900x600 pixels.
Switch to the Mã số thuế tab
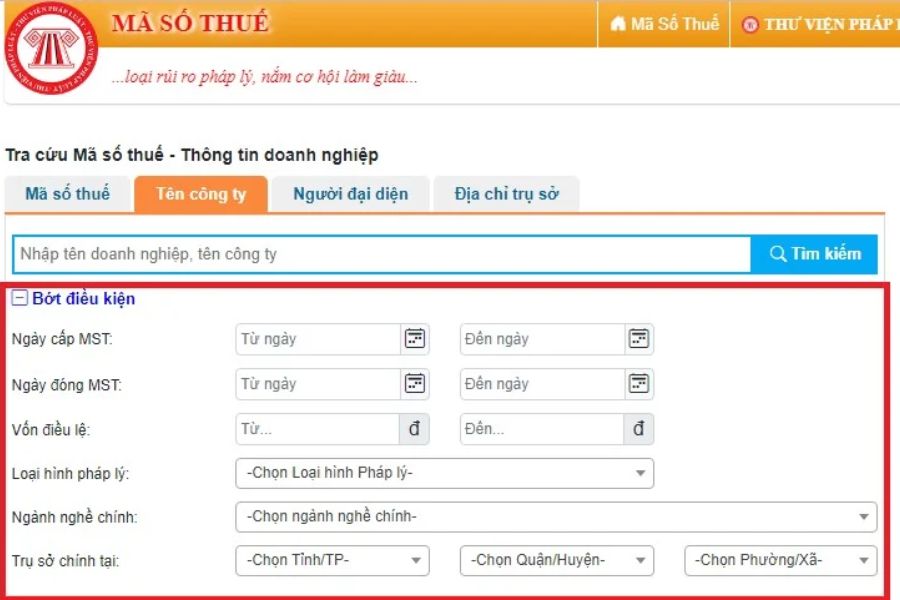click(67, 194)
